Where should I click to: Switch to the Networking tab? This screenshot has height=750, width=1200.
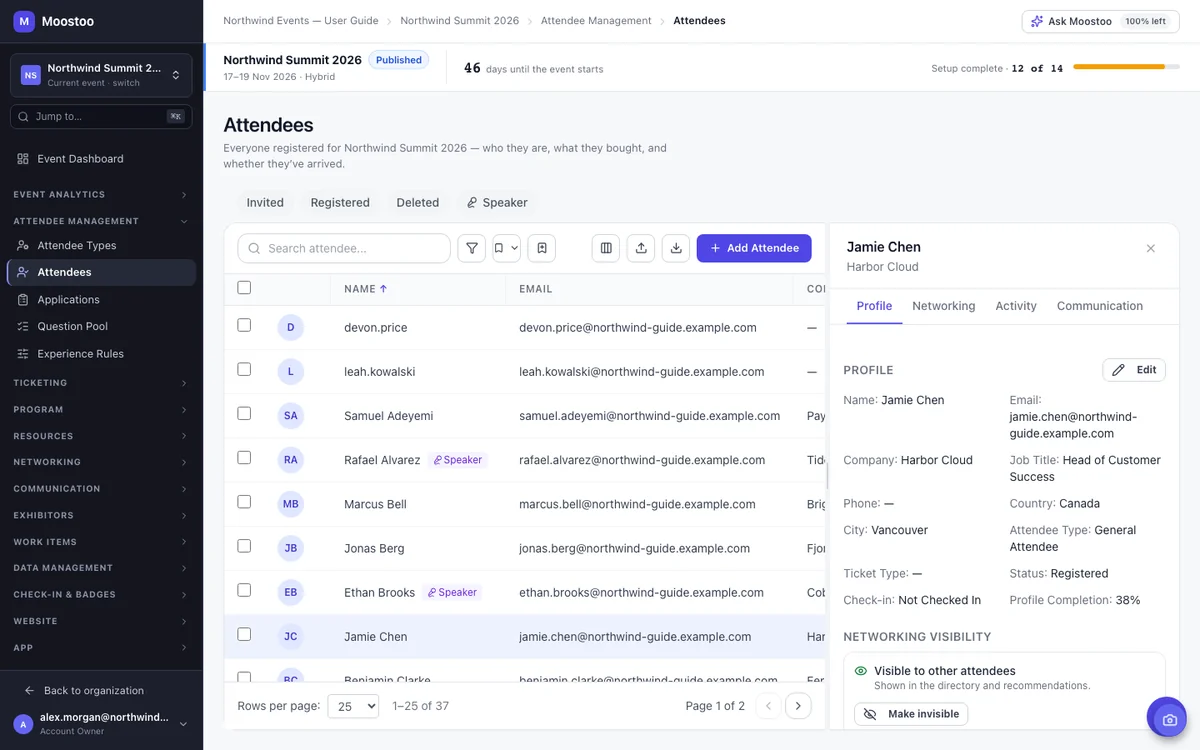943,306
